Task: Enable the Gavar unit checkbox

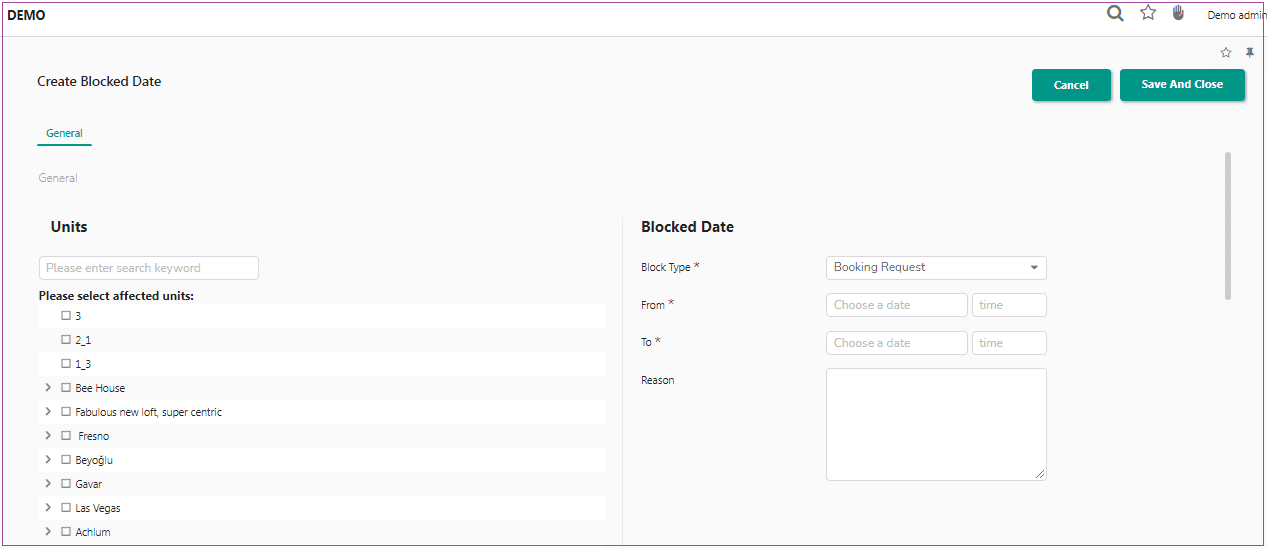Action: pyautogui.click(x=66, y=483)
